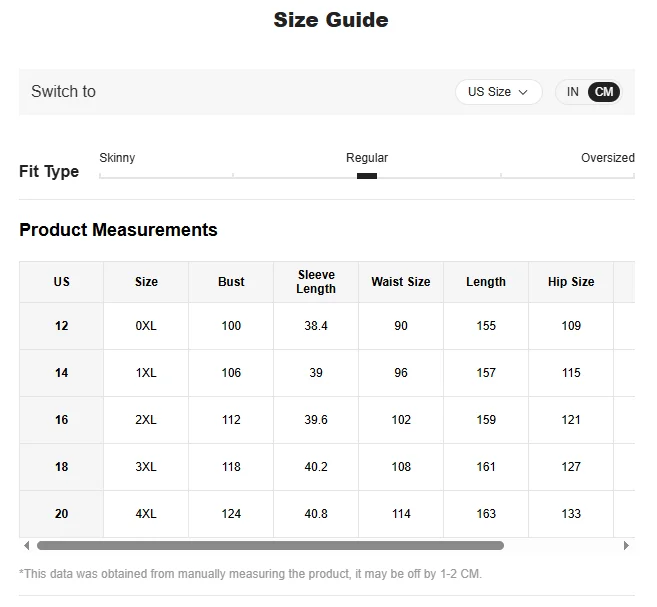This screenshot has height=607, width=657.
Task: Click the Product Measurements heading
Action: coord(119,230)
